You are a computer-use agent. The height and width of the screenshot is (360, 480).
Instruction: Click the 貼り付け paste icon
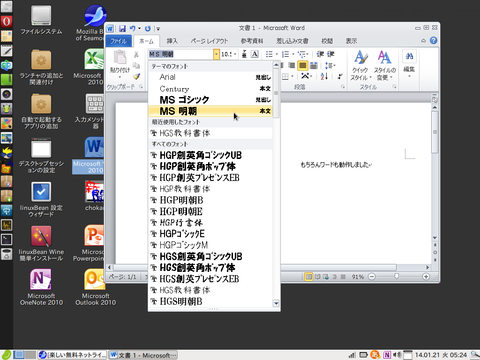(x=120, y=57)
